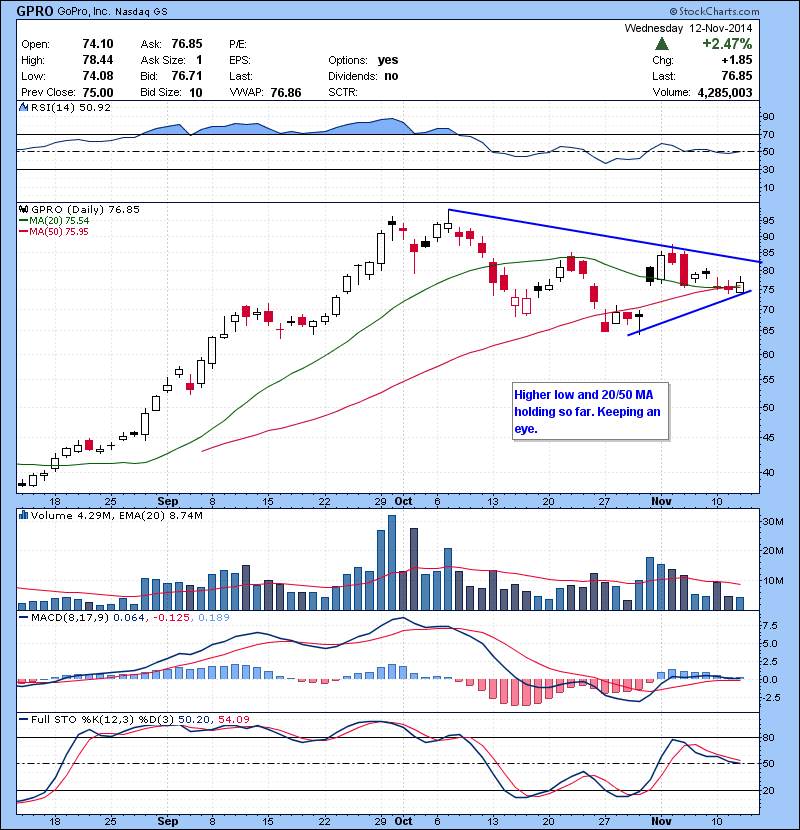Screen dimensions: 800x830
Task: Click the MA(50) 75.95 legend entry
Action: [x=54, y=232]
